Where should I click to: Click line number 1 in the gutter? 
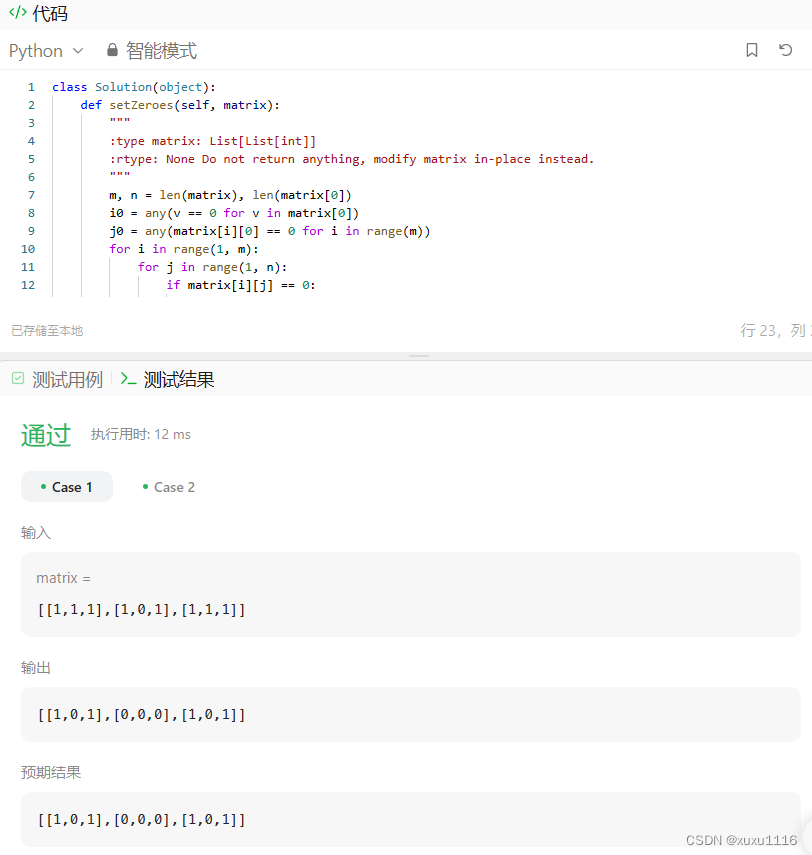point(31,87)
